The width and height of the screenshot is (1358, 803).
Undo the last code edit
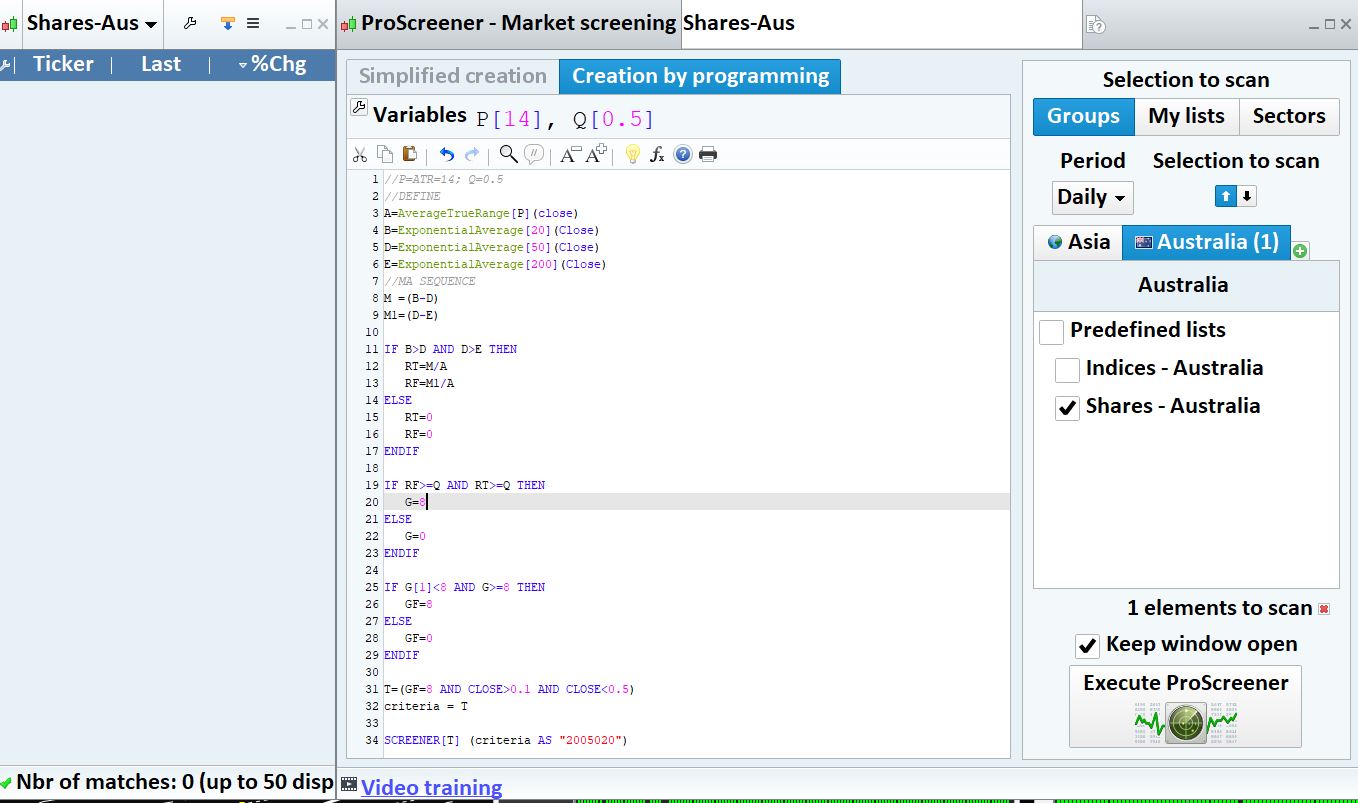tap(447, 154)
